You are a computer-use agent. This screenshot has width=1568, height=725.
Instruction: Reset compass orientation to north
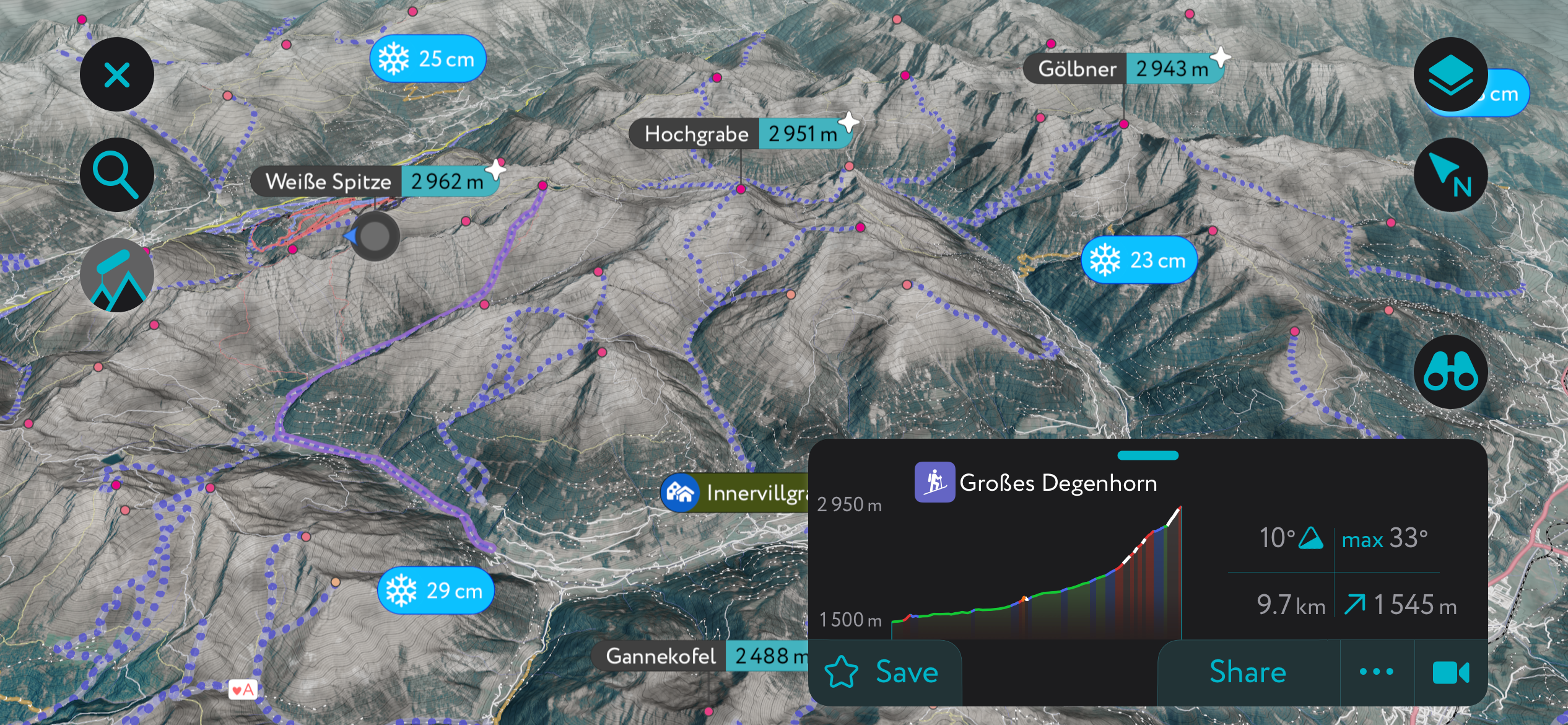pos(1450,175)
